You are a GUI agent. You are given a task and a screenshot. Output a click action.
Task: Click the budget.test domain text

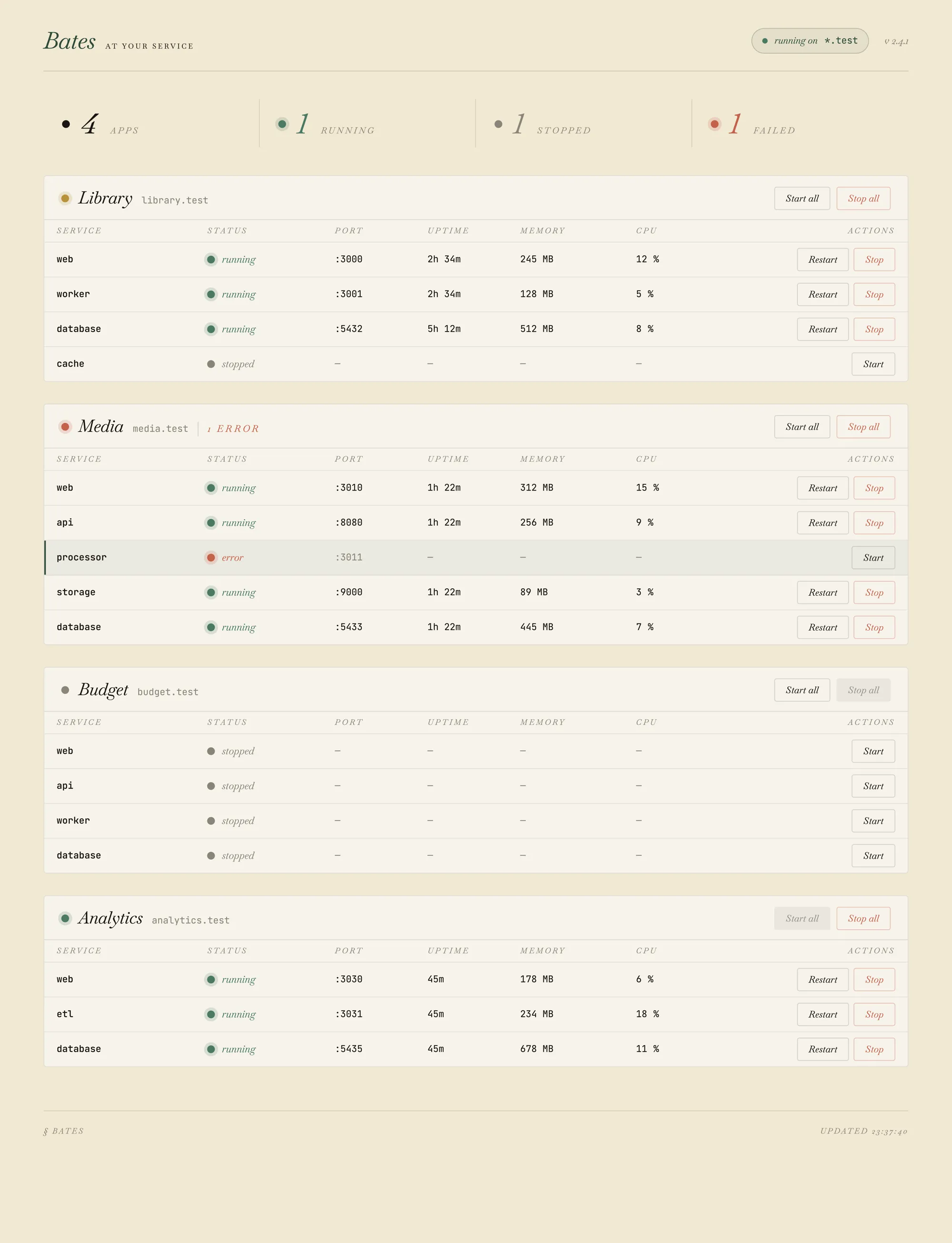168,692
